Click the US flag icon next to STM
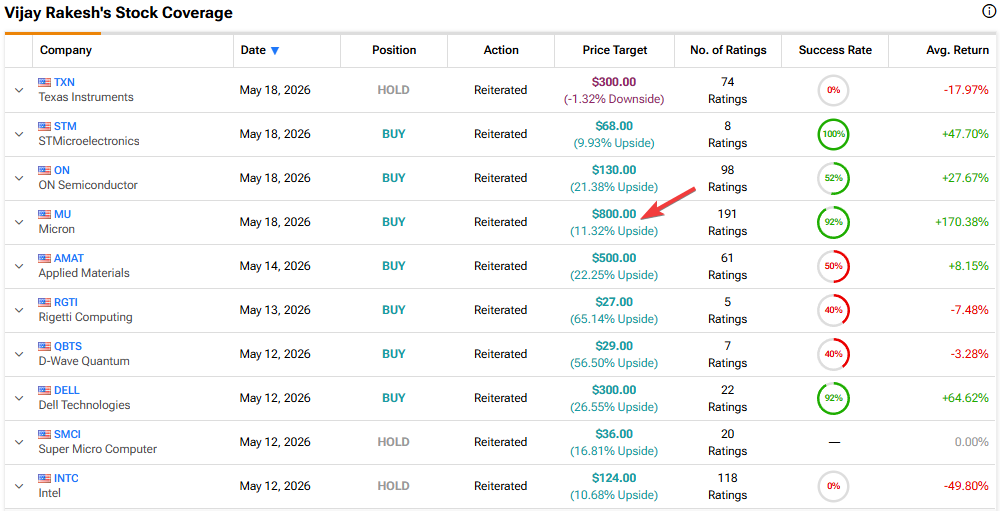Image resolution: width=1000 pixels, height=511 pixels. coord(44,126)
